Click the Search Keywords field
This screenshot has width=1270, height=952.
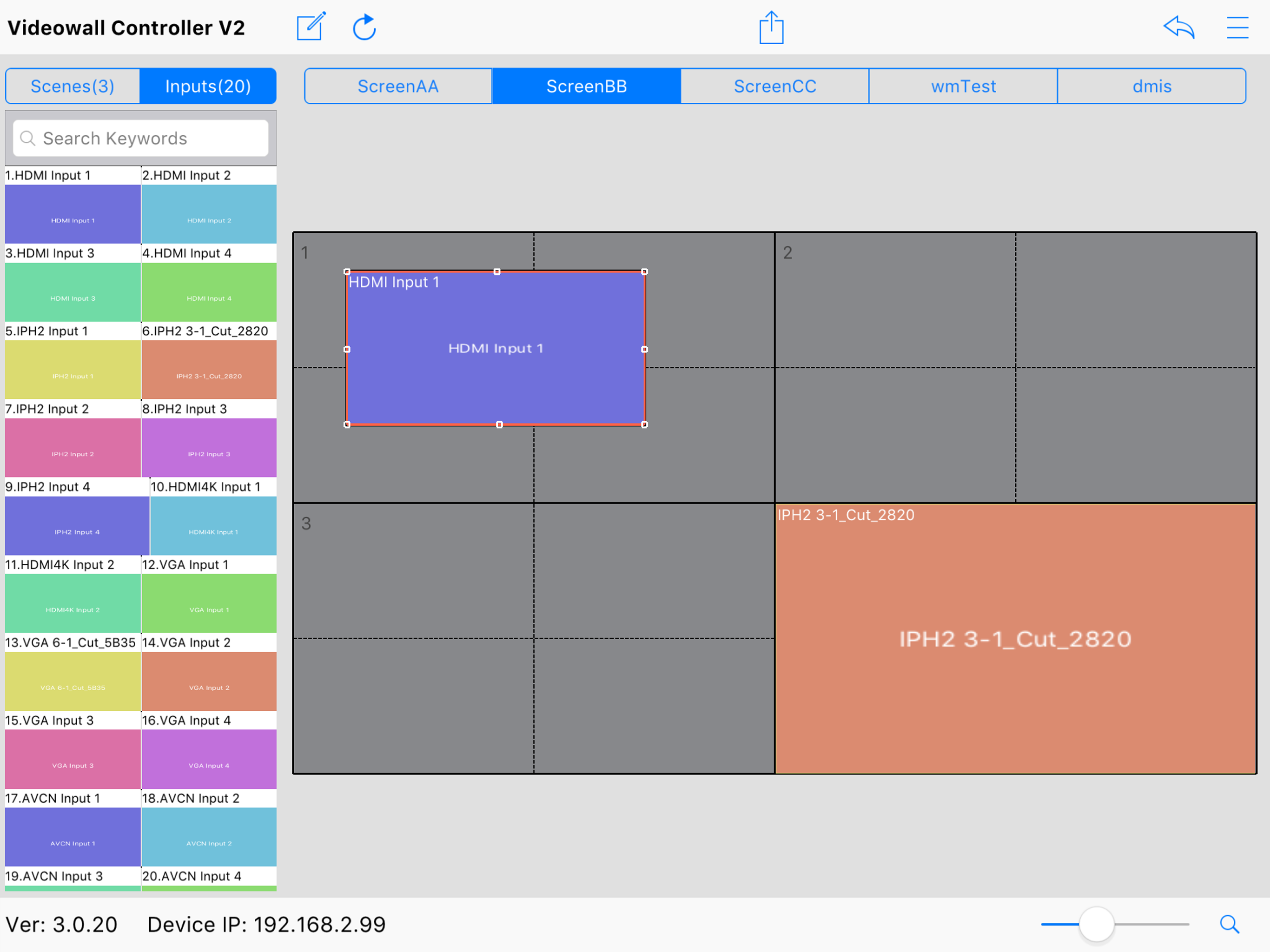point(141,139)
